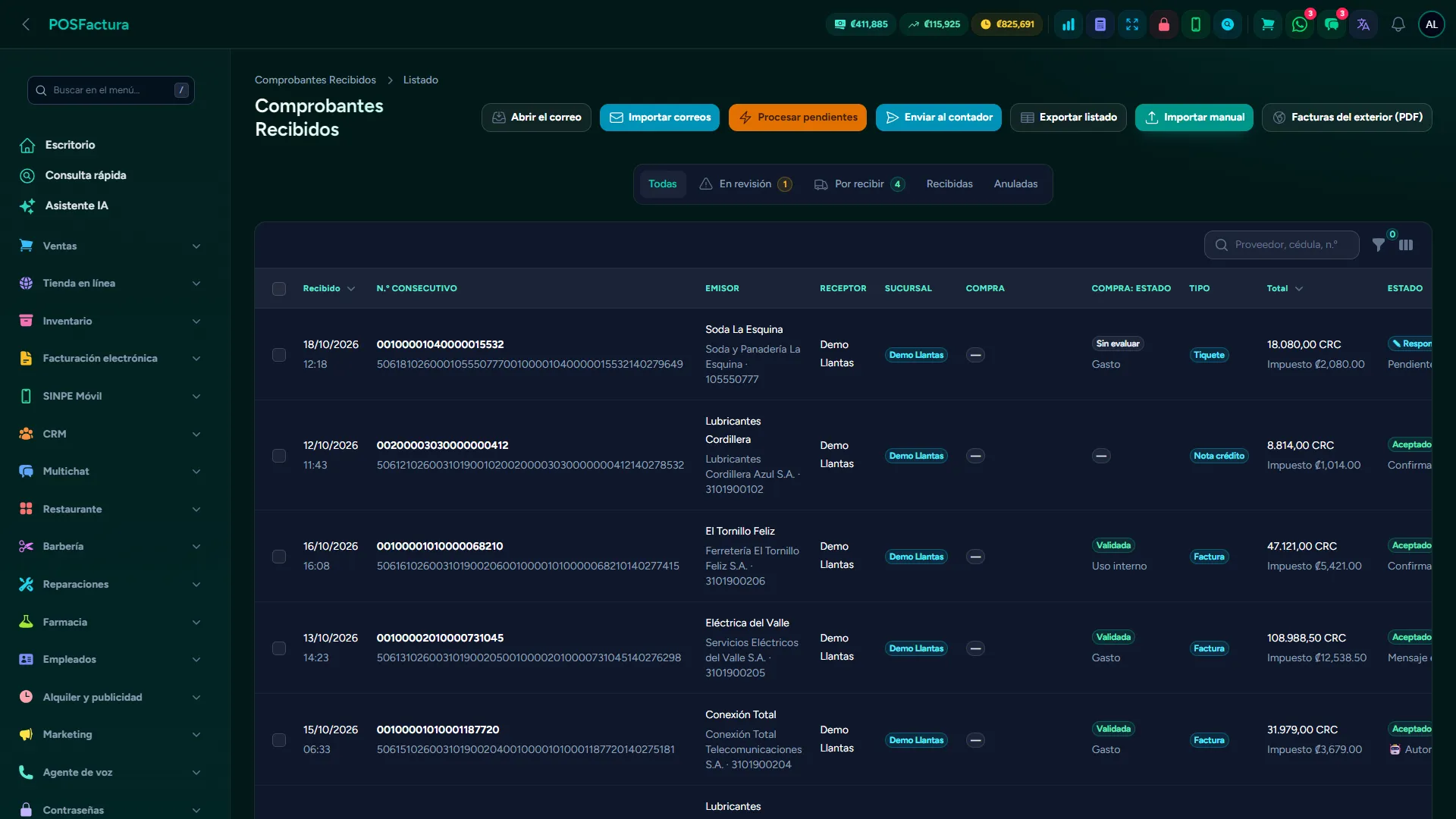Open the shopping cart icon in header
1456x819 pixels.
tap(1267, 24)
